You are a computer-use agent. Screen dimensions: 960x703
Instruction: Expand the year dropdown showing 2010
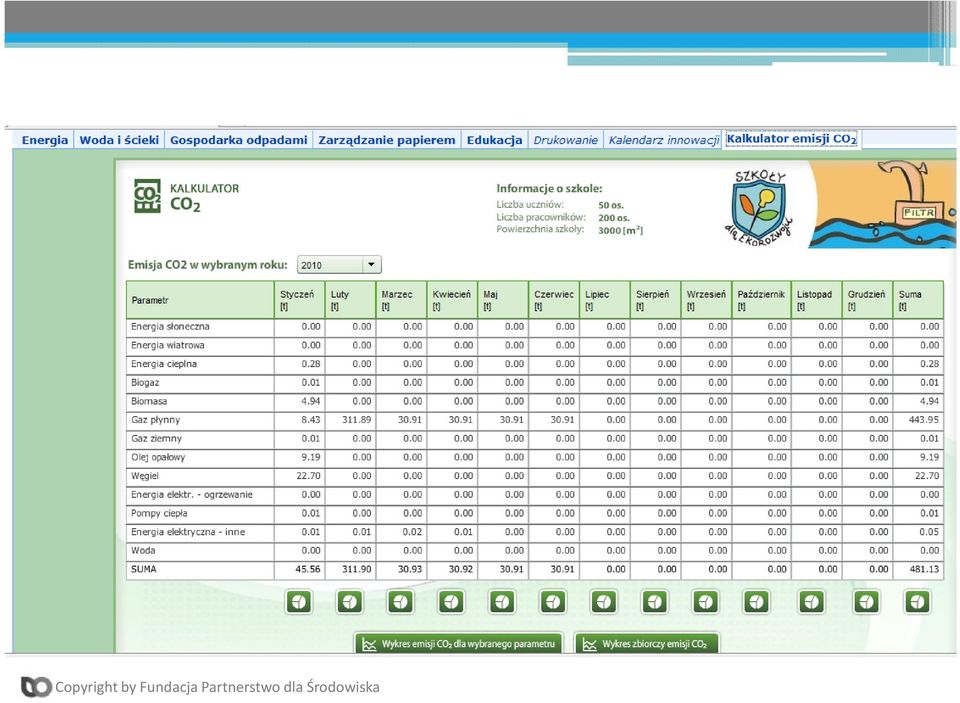(x=339, y=265)
